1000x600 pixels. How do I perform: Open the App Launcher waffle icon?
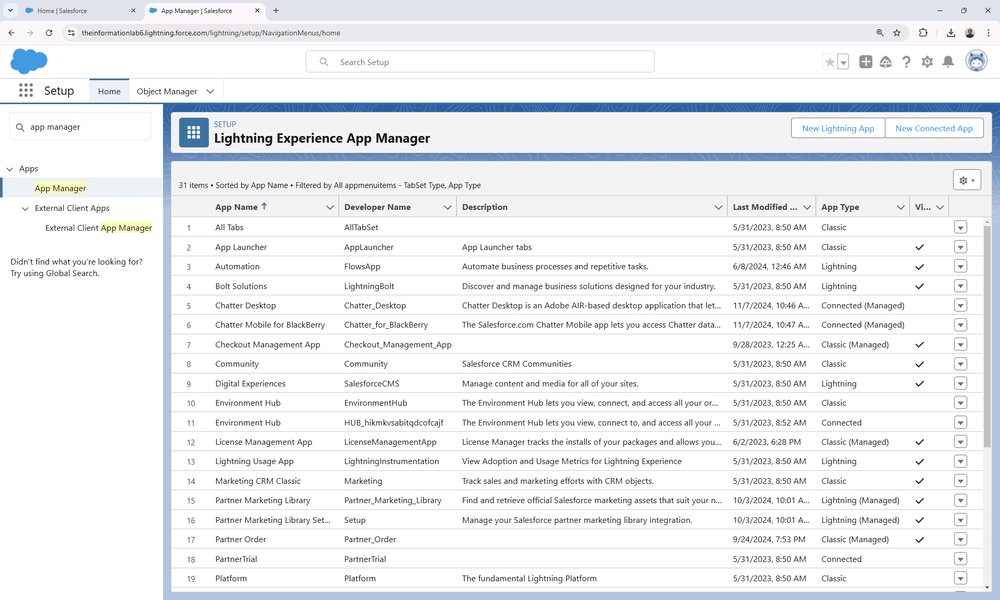[25, 90]
